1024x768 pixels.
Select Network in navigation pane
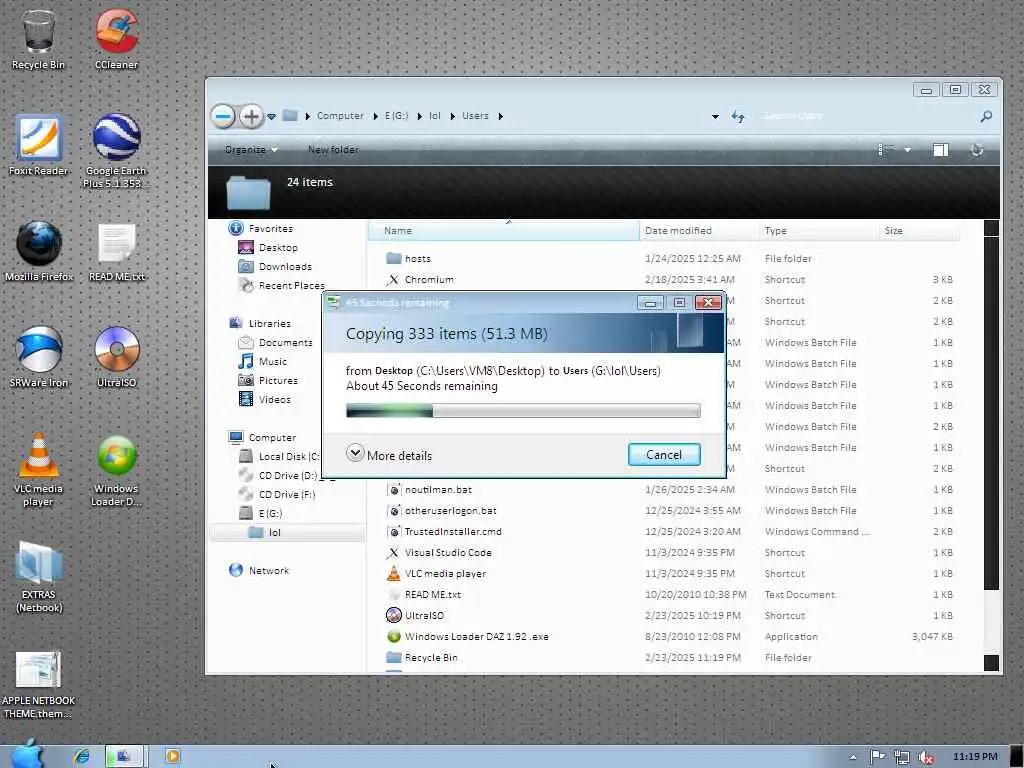point(259,570)
